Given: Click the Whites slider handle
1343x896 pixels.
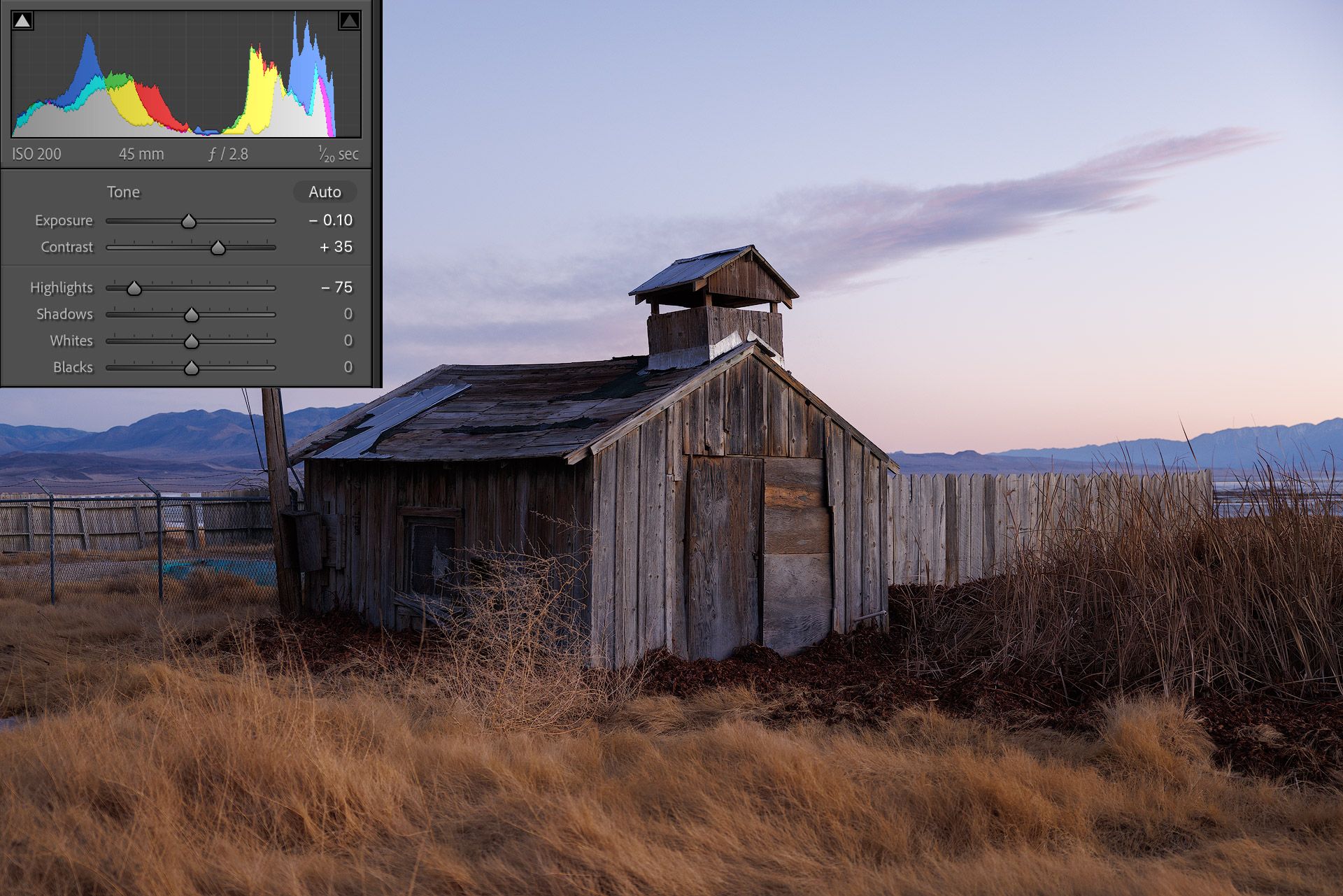Looking at the screenshot, I should point(192,342).
